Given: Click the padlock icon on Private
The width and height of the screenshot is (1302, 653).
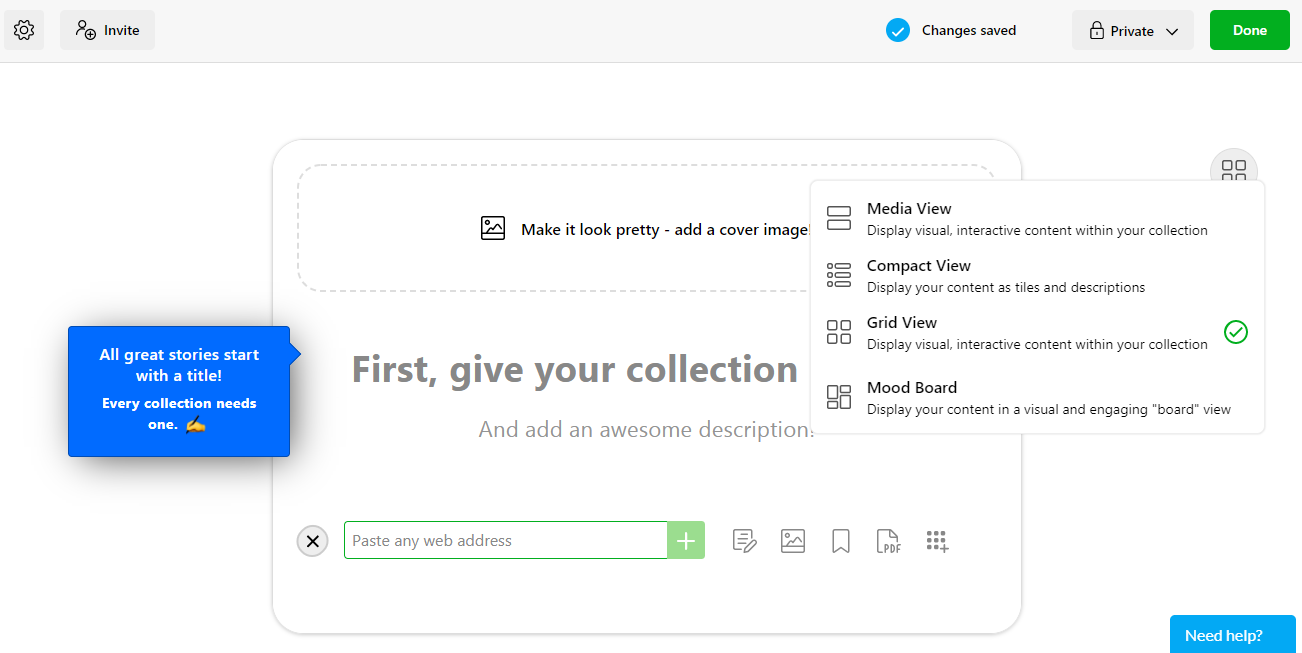Looking at the screenshot, I should (1097, 30).
